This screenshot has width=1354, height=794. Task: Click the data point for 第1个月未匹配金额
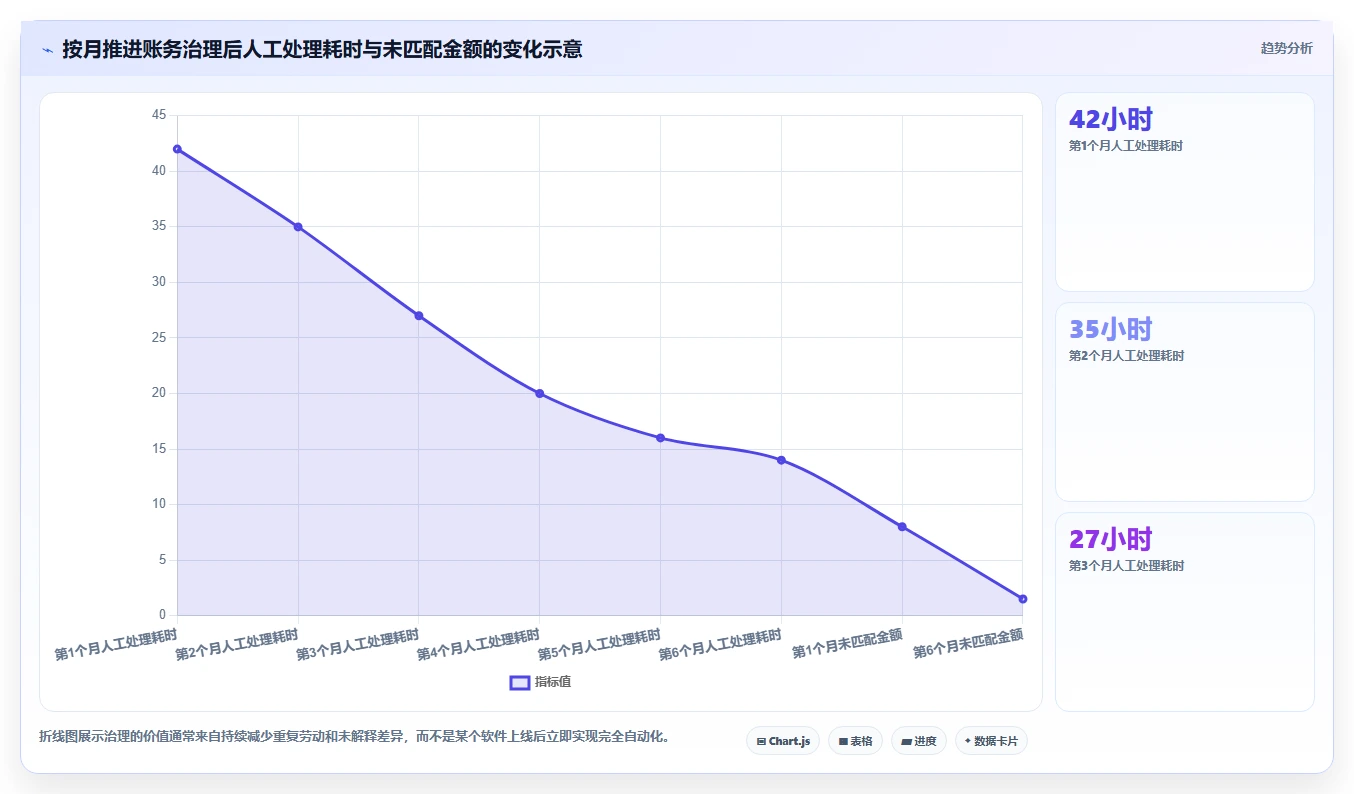pos(902,527)
